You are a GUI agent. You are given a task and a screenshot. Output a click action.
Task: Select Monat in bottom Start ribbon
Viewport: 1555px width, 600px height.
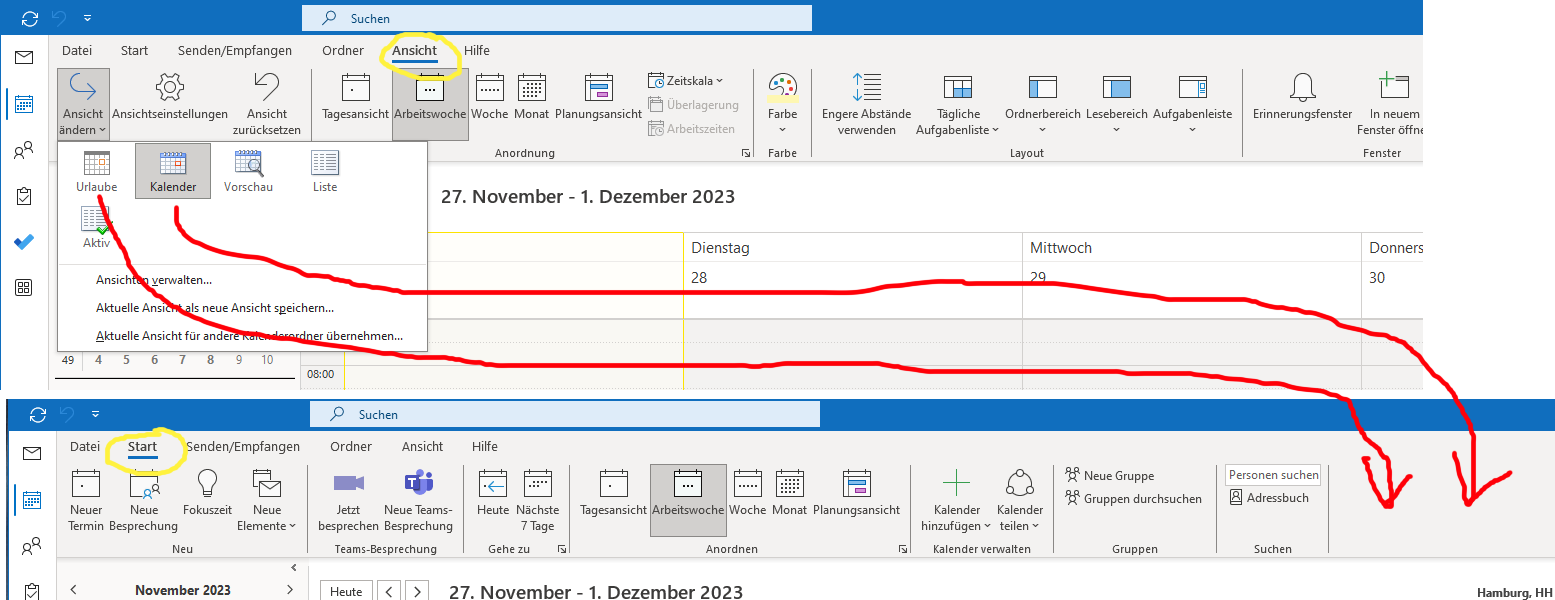tap(790, 493)
